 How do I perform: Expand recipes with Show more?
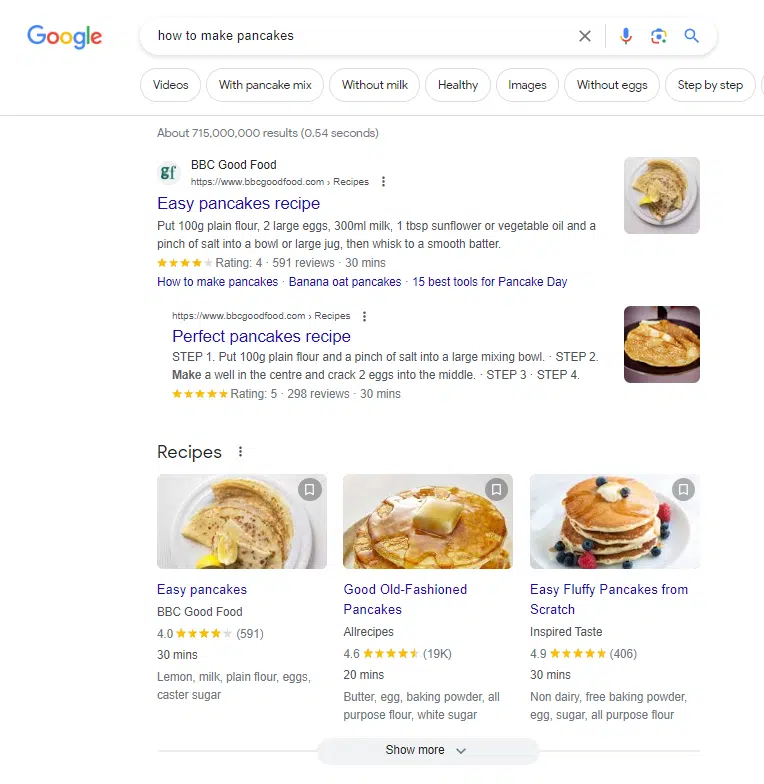pos(427,750)
